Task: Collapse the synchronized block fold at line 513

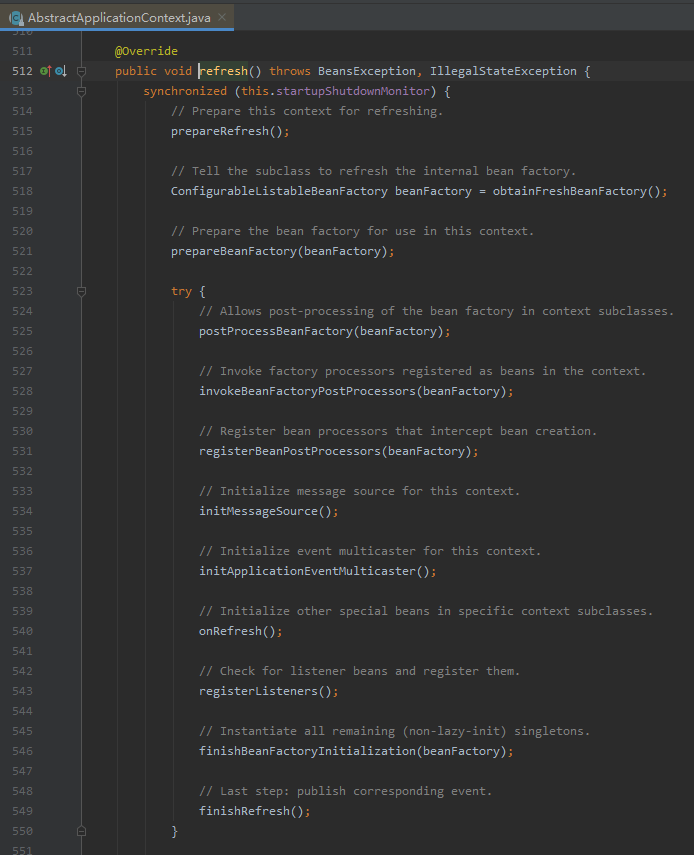Action: [x=81, y=91]
